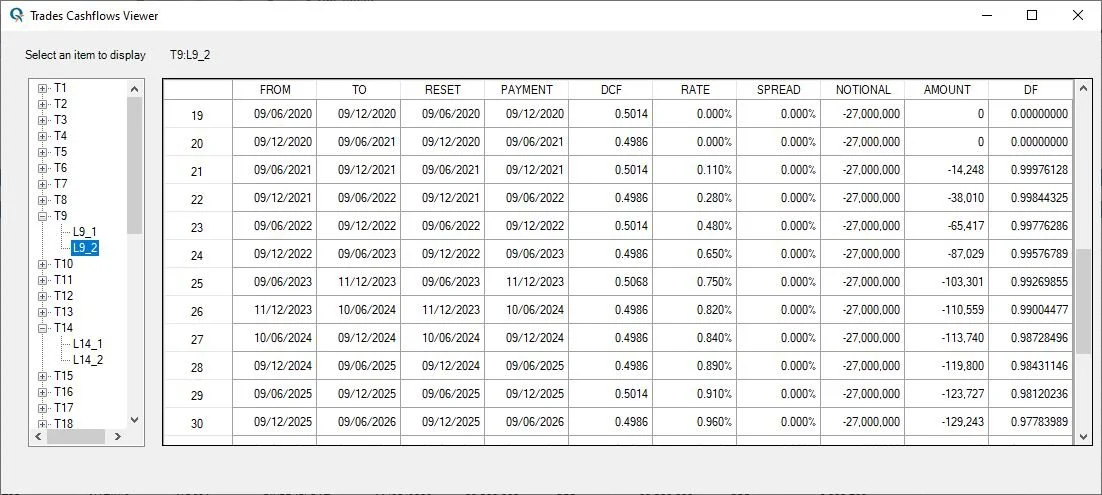
Task: Click the FROM column header
Action: [275, 90]
